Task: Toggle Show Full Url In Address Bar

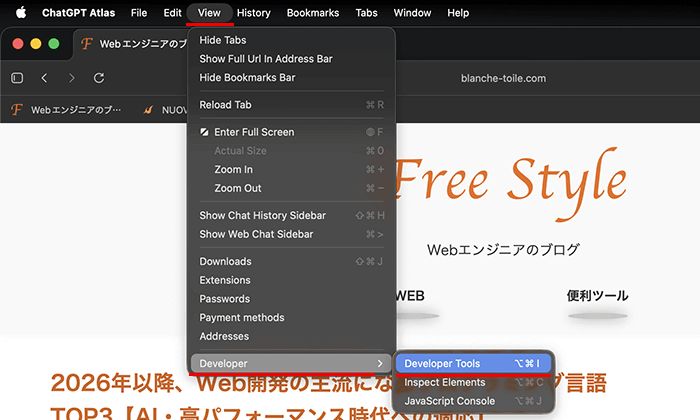Action: [x=292, y=59]
